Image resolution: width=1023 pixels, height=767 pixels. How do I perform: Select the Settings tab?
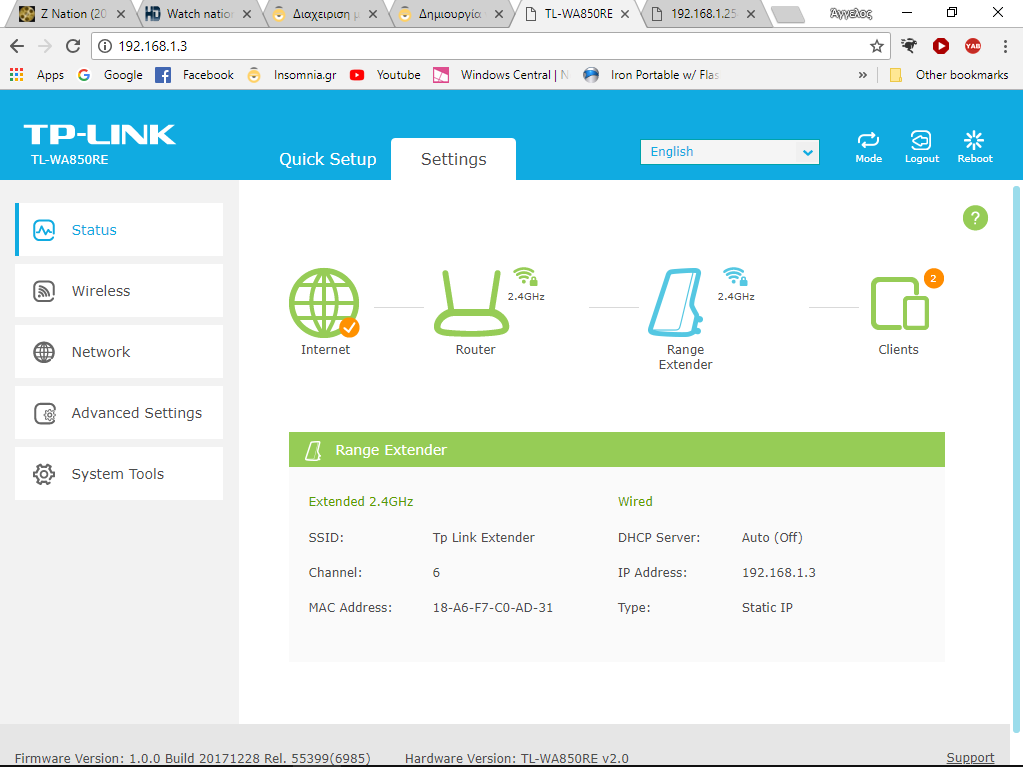(x=453, y=159)
